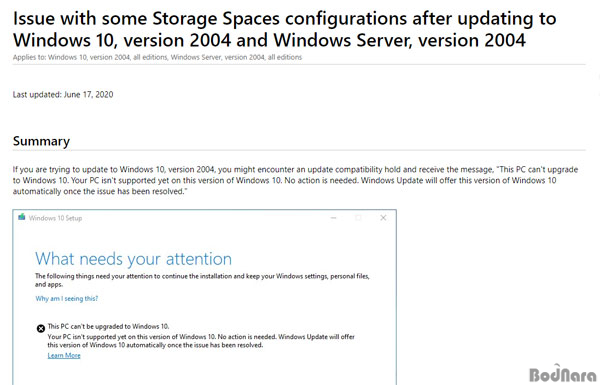Click 'Your PC isn't supported yet' dialog text
Viewport: 600px width, 385px height.
pos(201,341)
